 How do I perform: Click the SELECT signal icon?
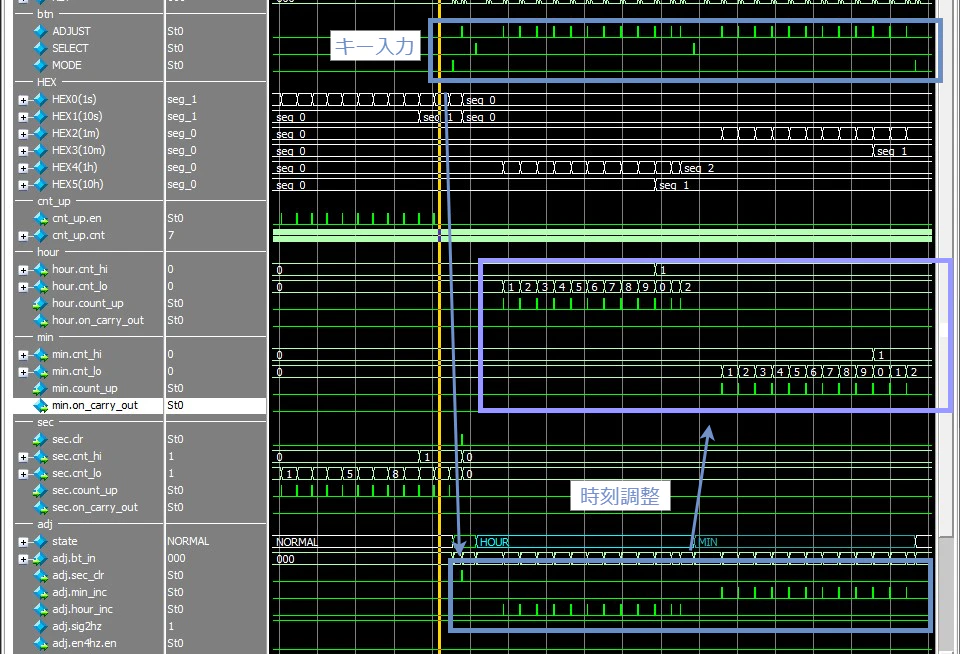(x=41, y=48)
